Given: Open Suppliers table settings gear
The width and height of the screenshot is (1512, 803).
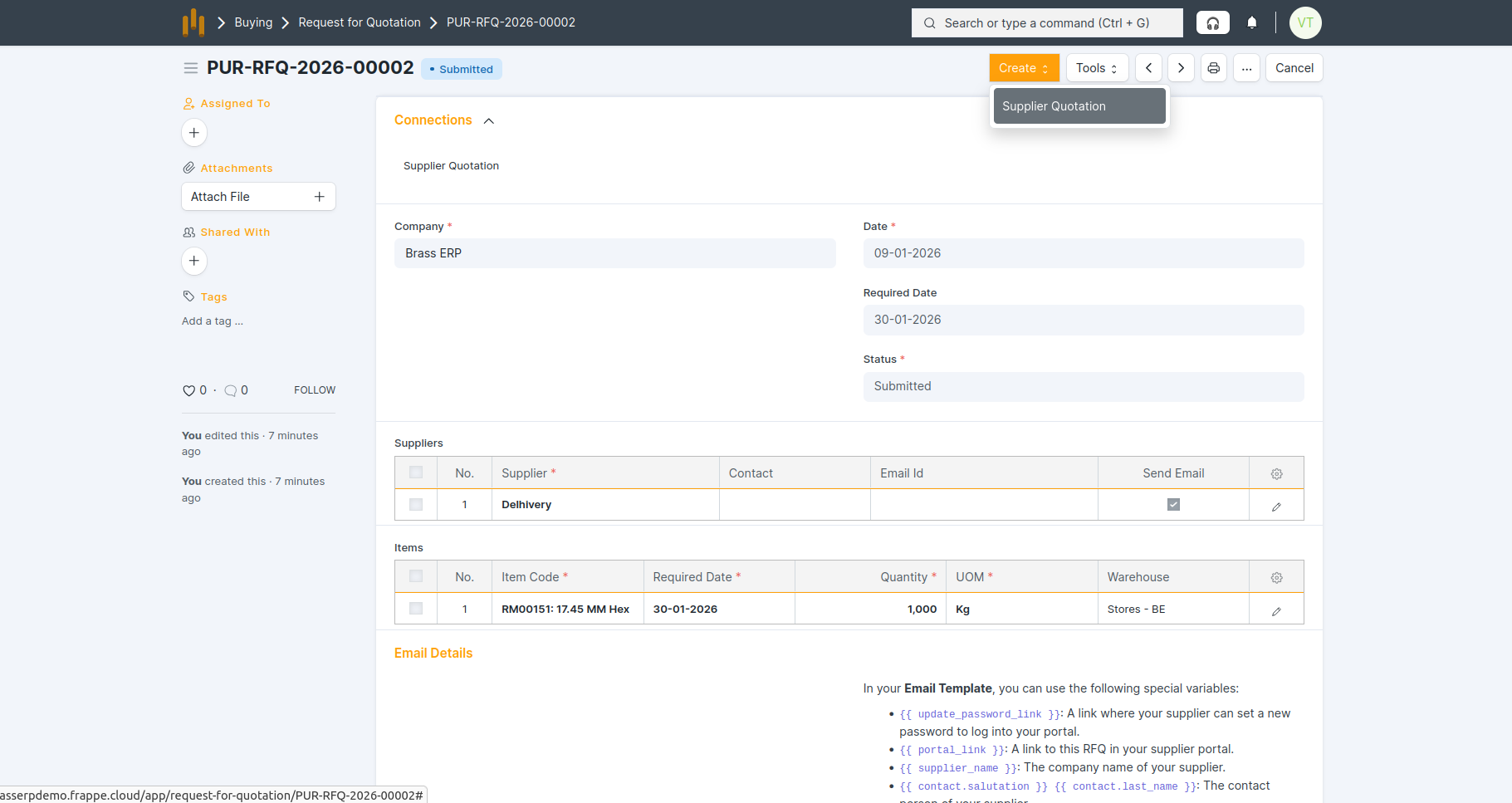Looking at the screenshot, I should pyautogui.click(x=1276, y=473).
